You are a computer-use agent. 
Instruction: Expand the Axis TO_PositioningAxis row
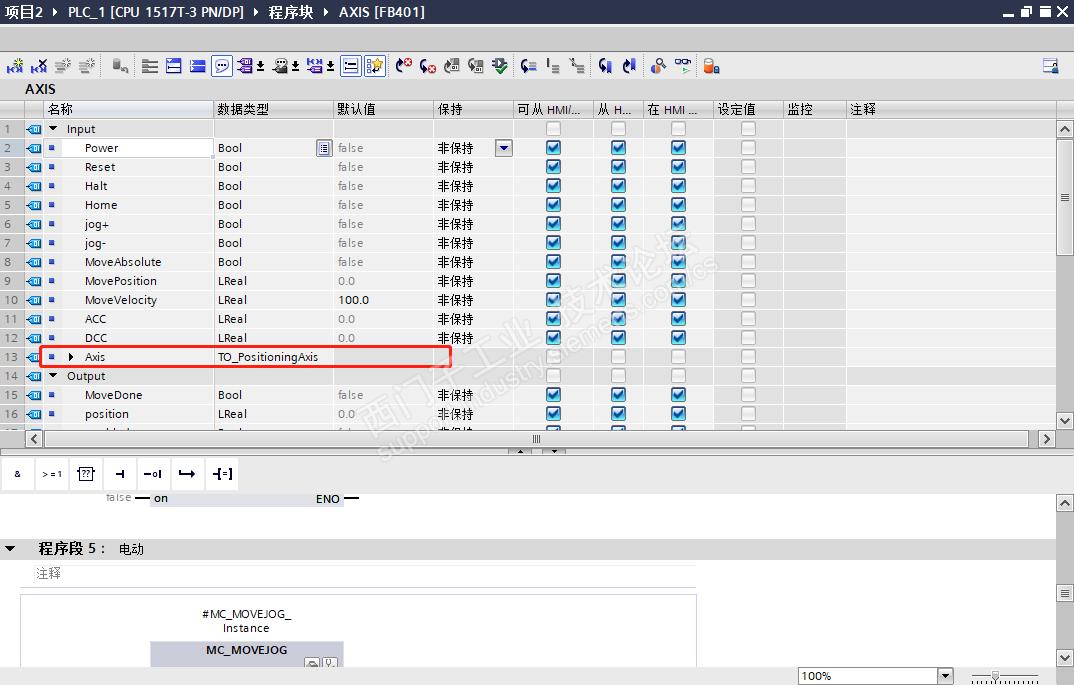click(71, 357)
